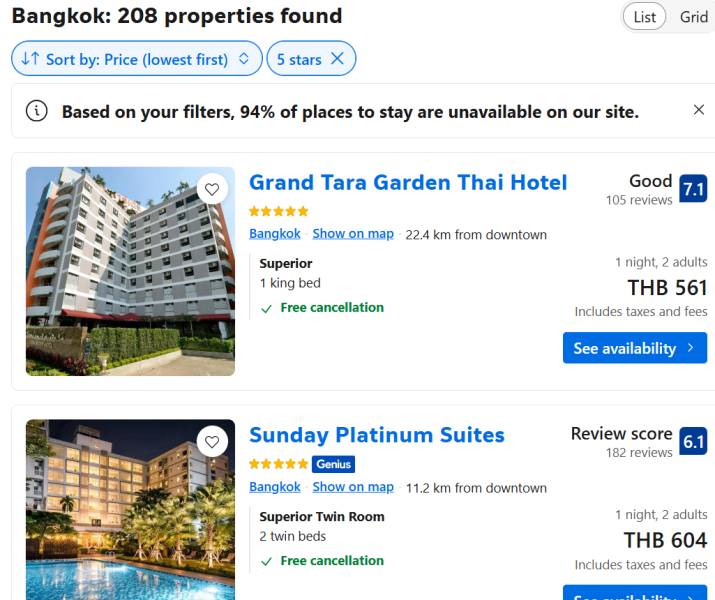Click the info icon in filter notice
Screen dimensions: 715x600
click(36, 111)
